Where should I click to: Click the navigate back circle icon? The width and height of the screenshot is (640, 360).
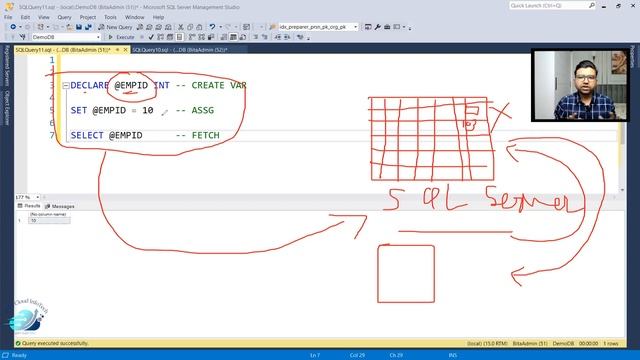[13, 27]
